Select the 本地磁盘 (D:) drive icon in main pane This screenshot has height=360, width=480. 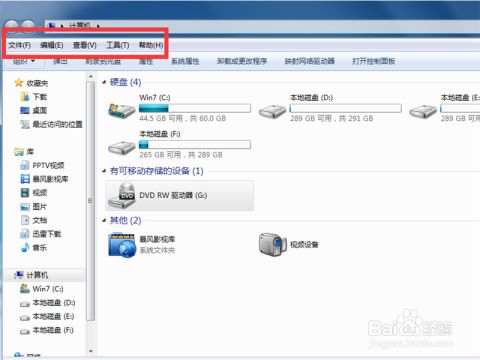tap(272, 112)
